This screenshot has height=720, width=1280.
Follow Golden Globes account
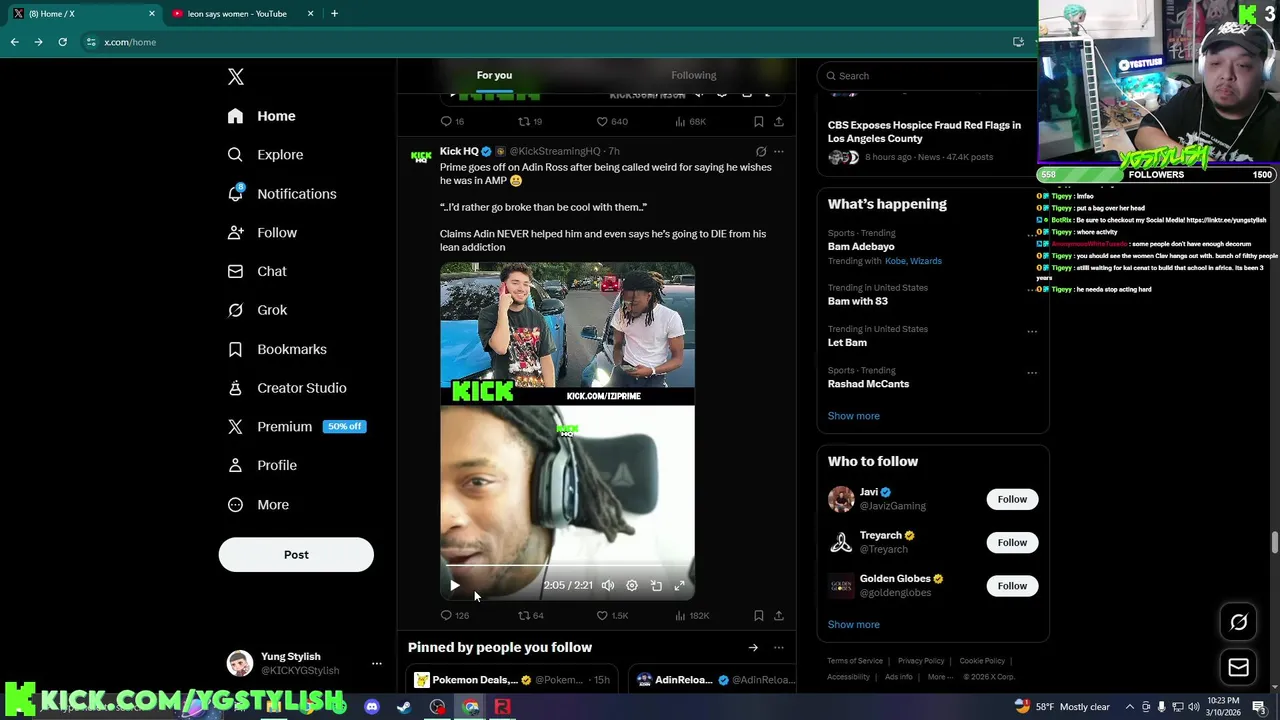click(1012, 586)
